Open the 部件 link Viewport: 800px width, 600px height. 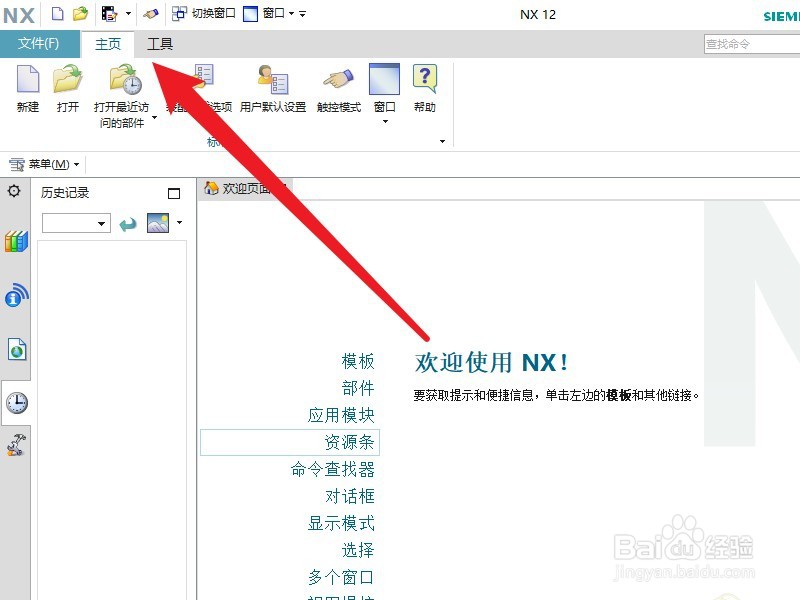click(358, 388)
